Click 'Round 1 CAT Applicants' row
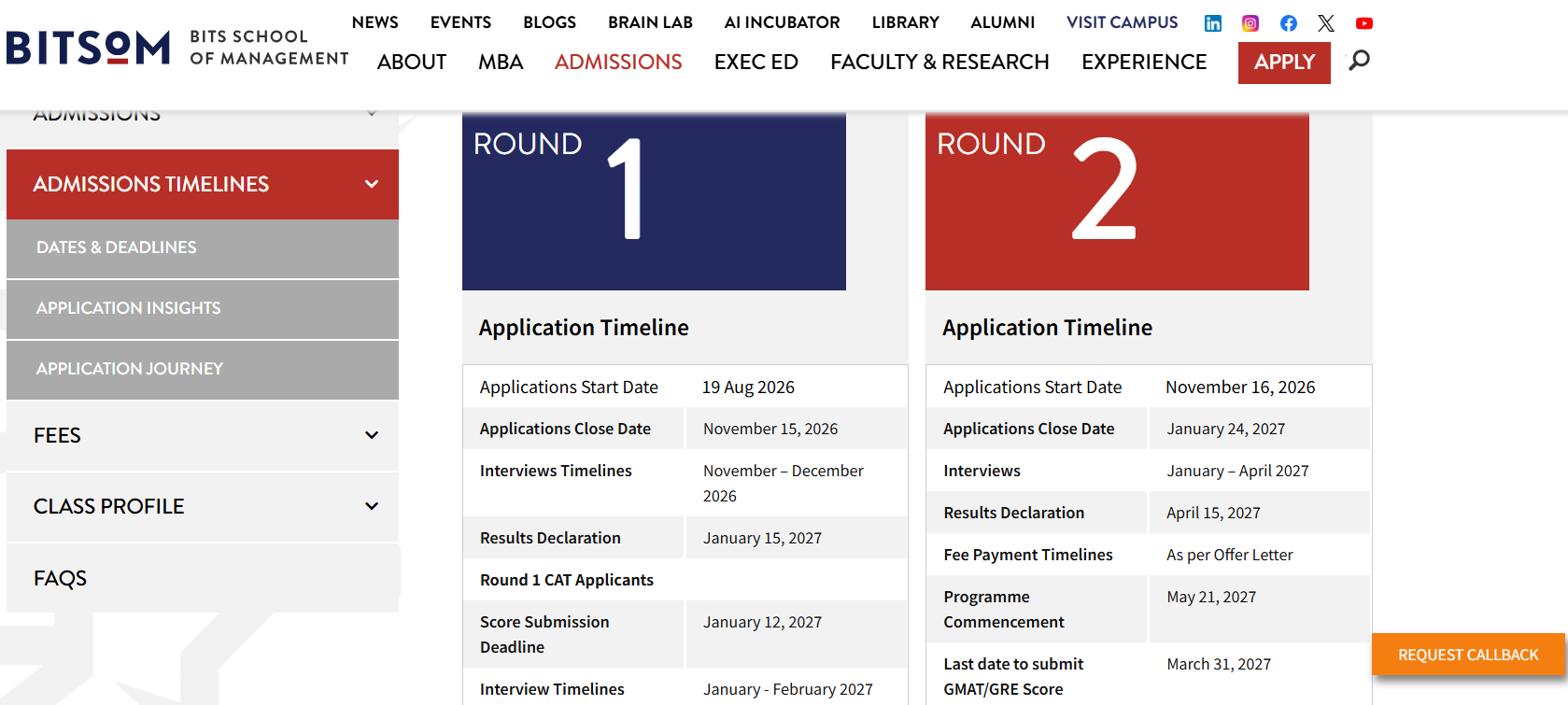The width and height of the screenshot is (1568, 705). (685, 580)
